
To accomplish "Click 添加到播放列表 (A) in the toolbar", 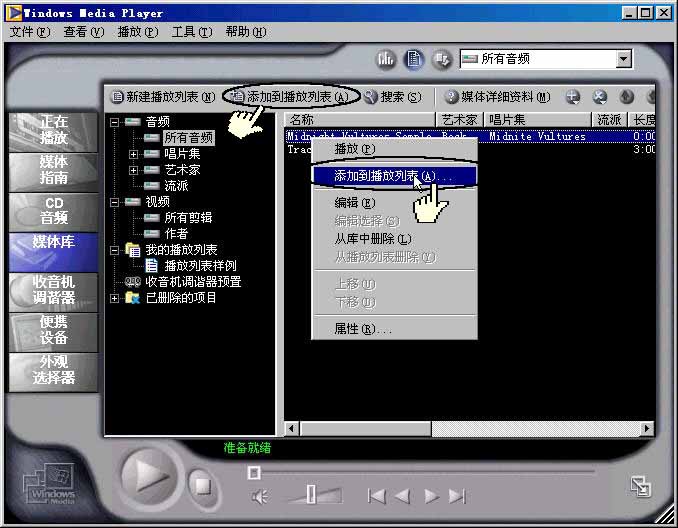I will (291, 96).
